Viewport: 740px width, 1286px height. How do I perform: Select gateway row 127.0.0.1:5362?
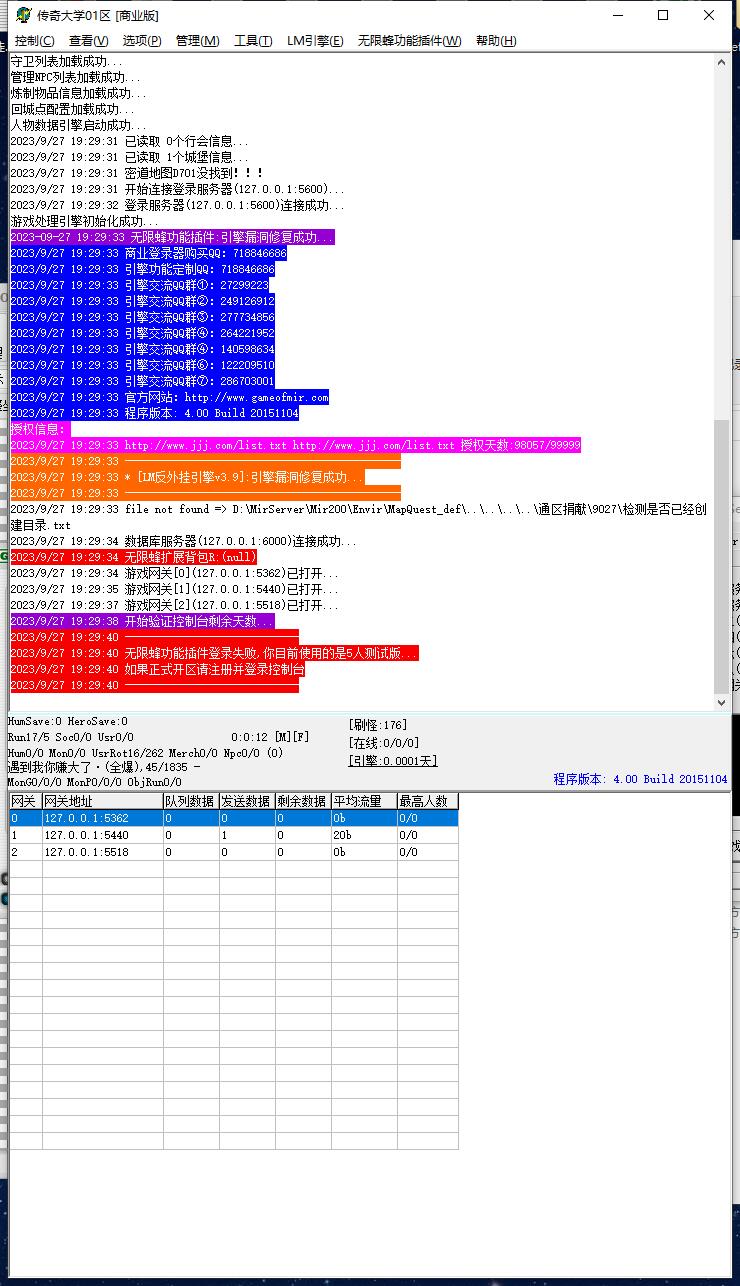[234, 818]
